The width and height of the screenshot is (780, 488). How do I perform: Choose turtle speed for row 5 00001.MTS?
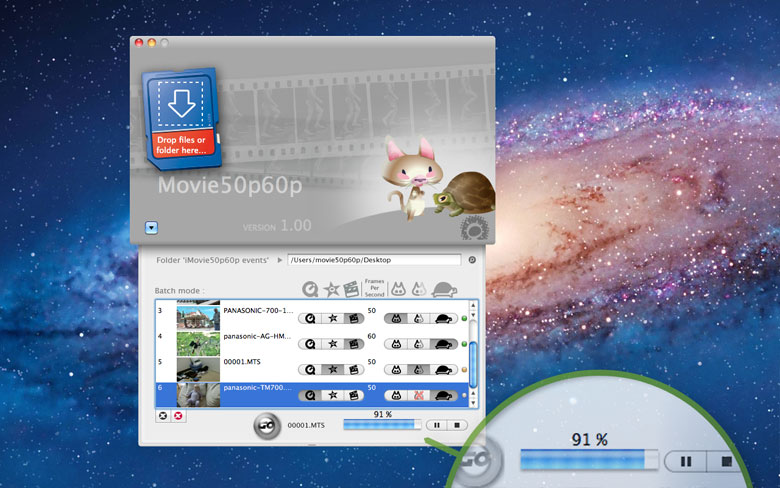click(x=443, y=370)
